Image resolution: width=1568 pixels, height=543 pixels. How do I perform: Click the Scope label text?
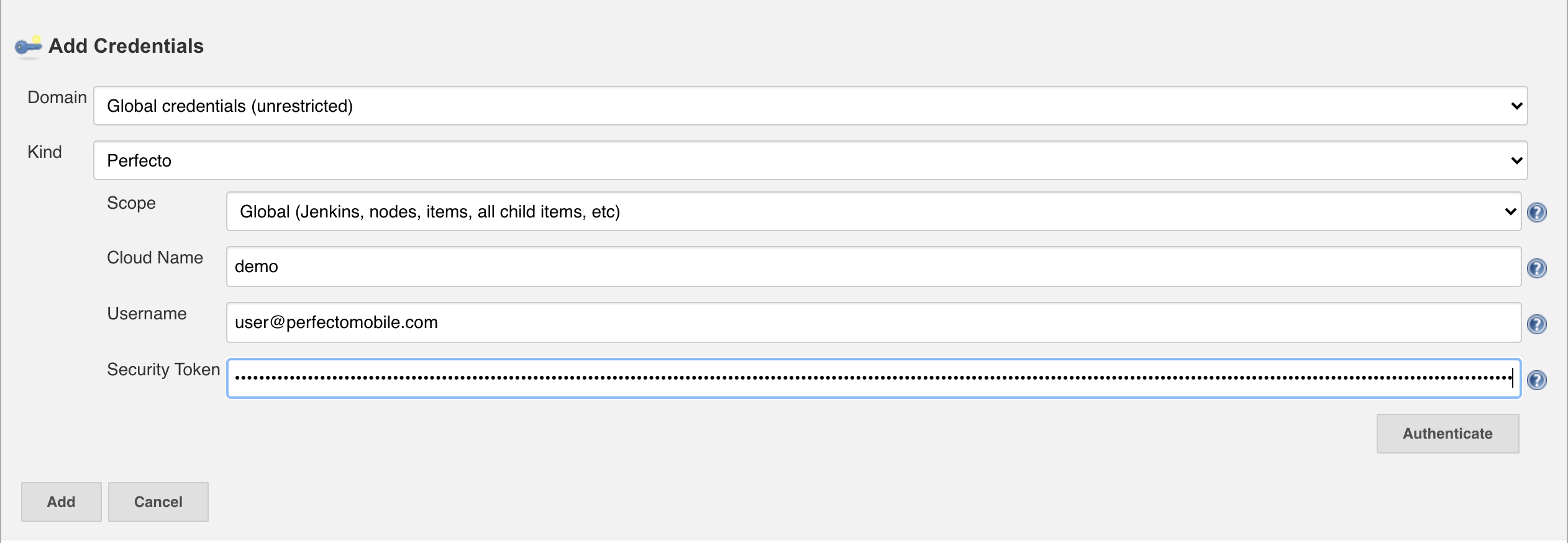(131, 203)
